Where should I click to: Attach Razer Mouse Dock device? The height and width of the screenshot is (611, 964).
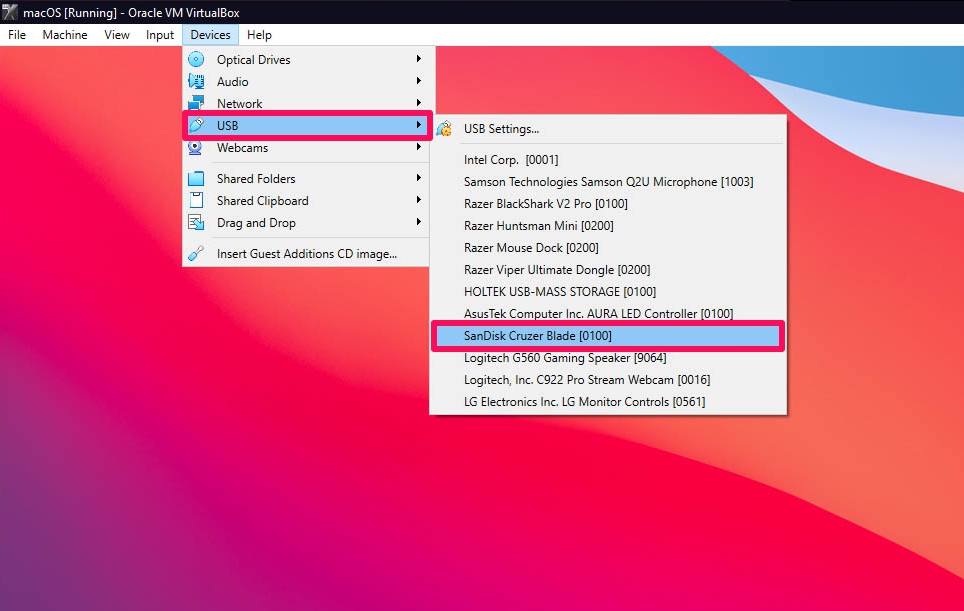pyautogui.click(x=607, y=248)
